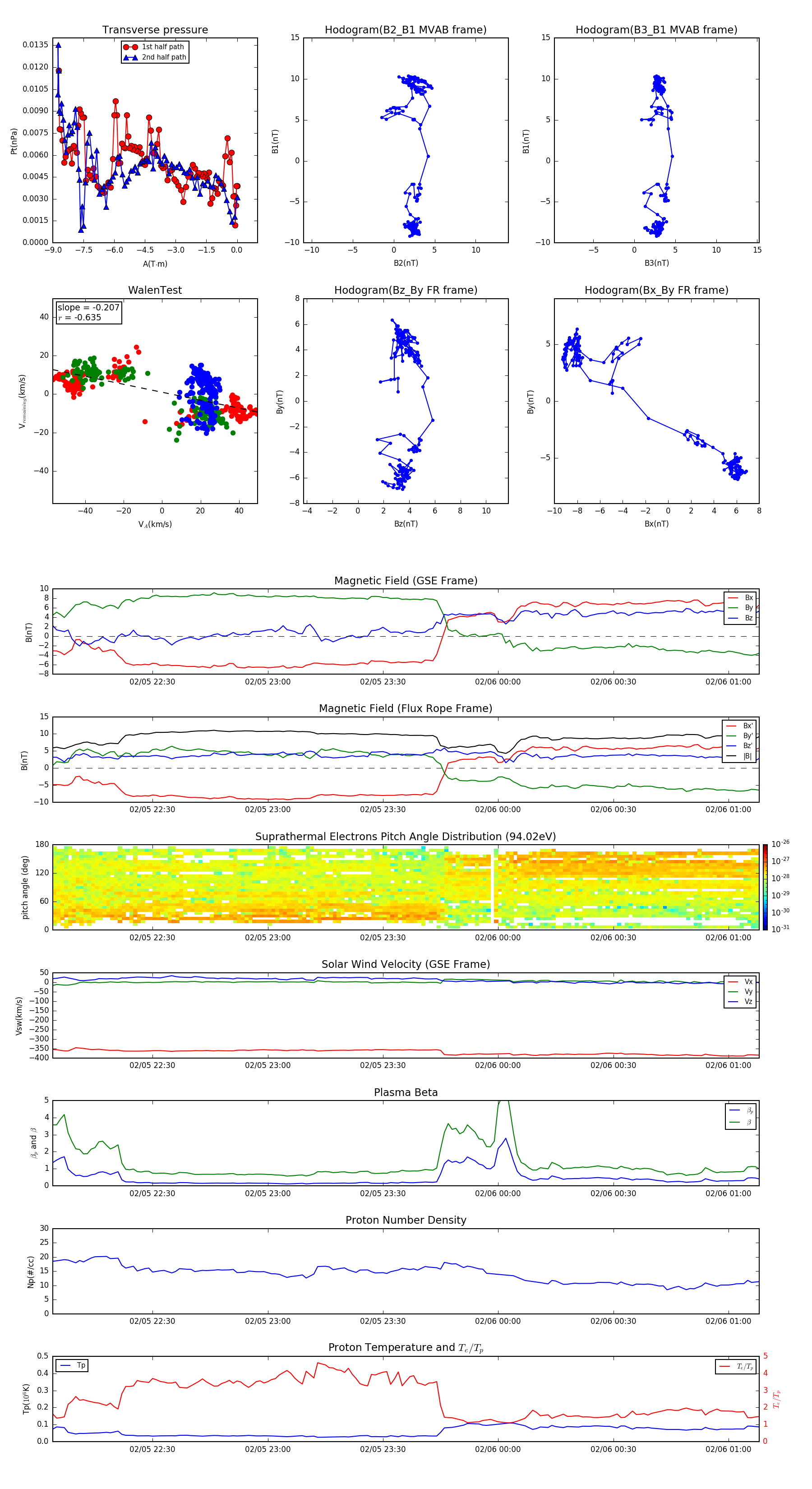The width and height of the screenshot is (812, 1489).
Task: Click the "-400" tick on Solar Wind Velocity axis
Action: click(x=39, y=1058)
